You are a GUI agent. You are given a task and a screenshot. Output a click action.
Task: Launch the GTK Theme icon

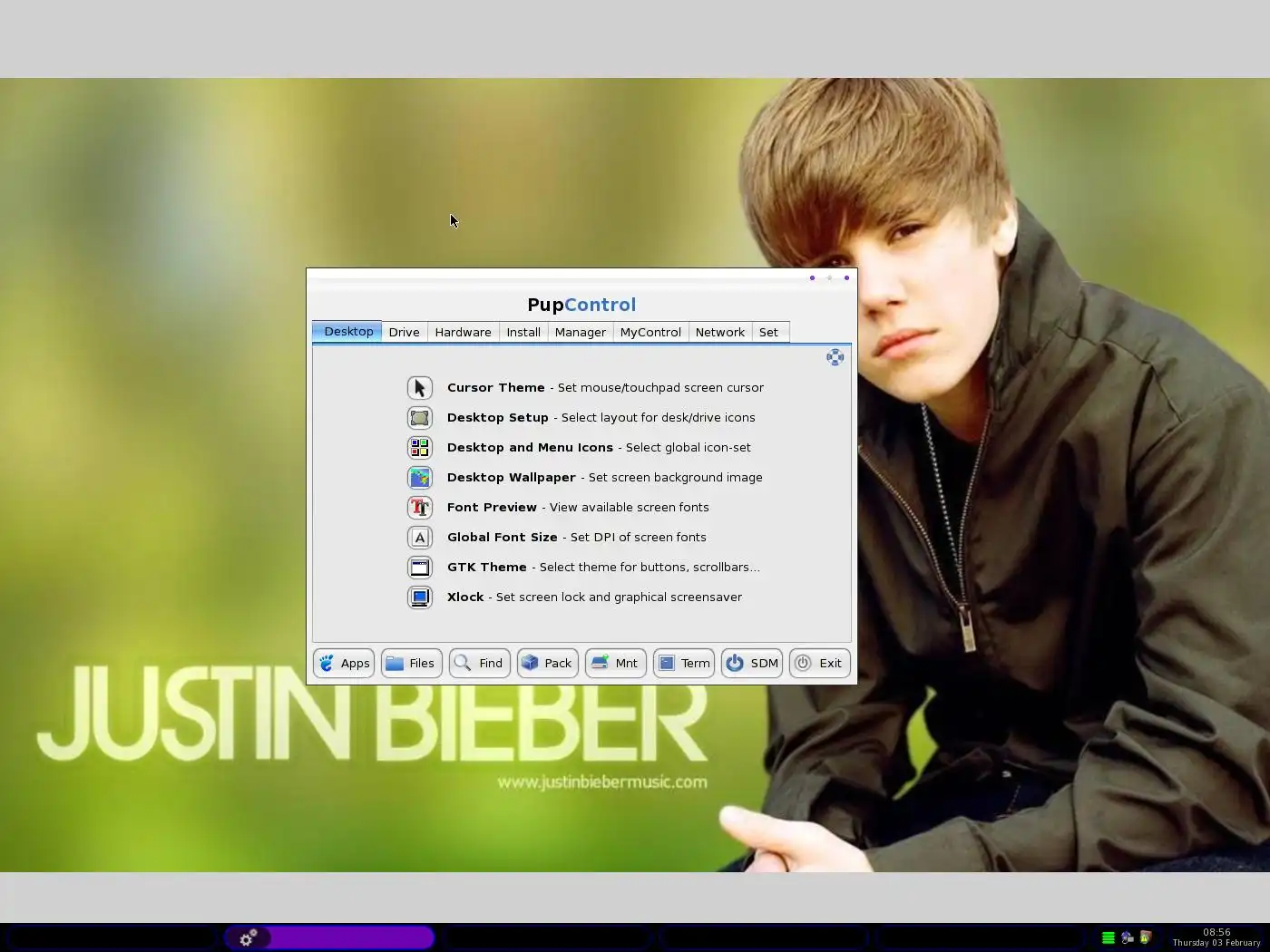pos(419,568)
